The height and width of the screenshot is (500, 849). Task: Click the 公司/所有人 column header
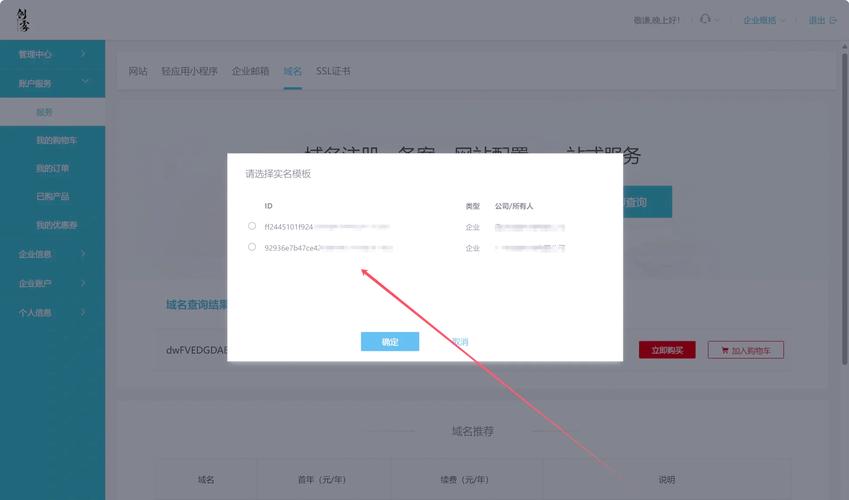point(514,206)
